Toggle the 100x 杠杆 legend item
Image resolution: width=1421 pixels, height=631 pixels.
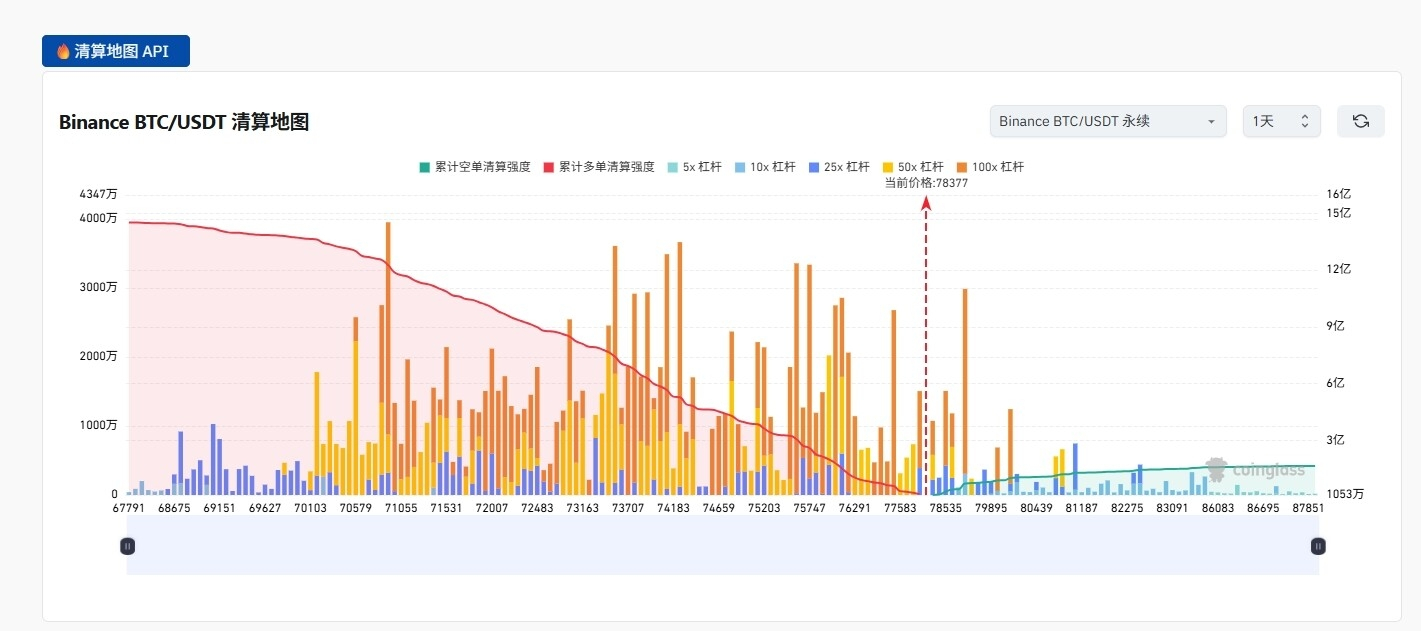pos(990,167)
